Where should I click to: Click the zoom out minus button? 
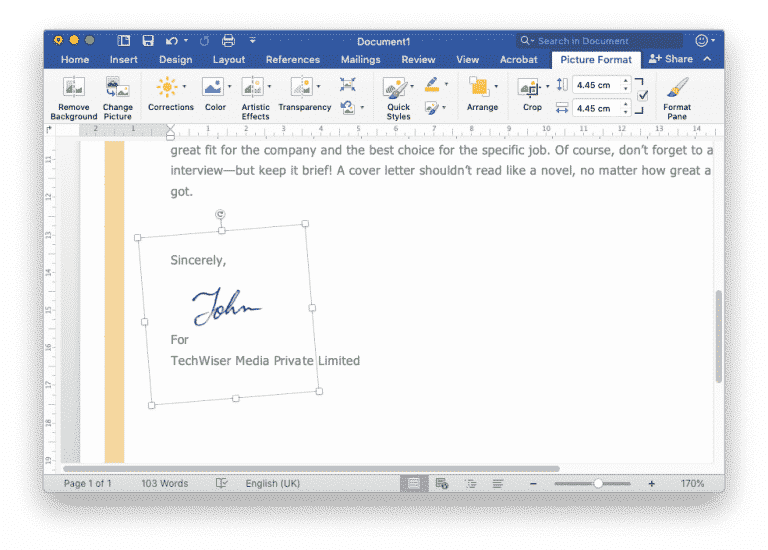click(533, 484)
